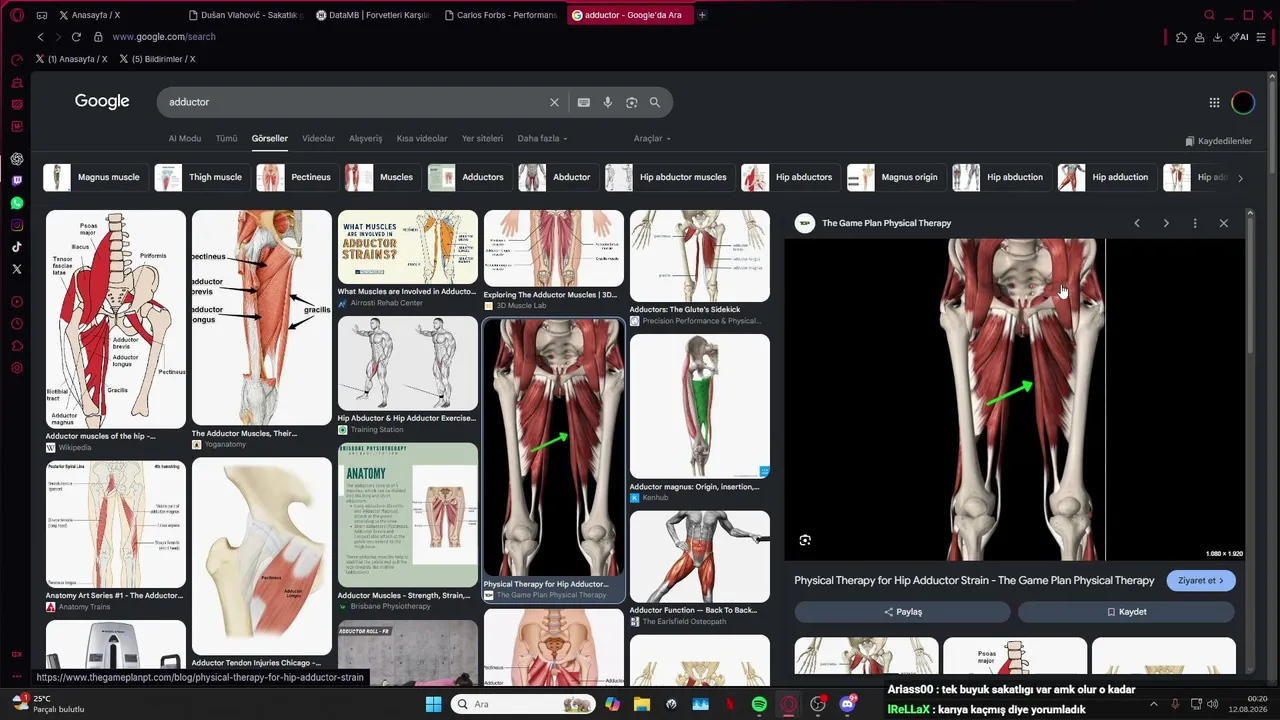Open Google's on-screen keyboard input tool
The height and width of the screenshot is (720, 1280).
[583, 102]
